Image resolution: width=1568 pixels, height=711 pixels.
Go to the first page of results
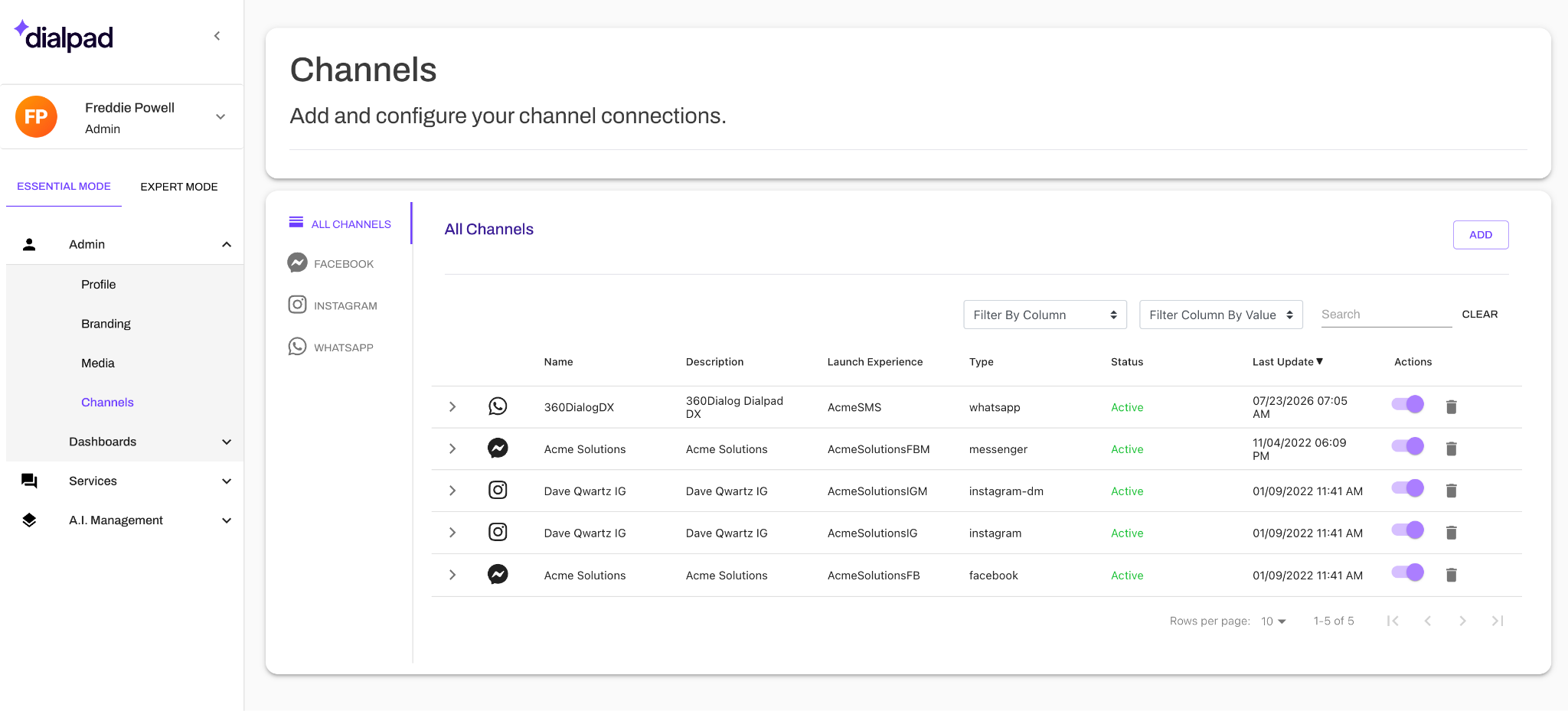1393,621
